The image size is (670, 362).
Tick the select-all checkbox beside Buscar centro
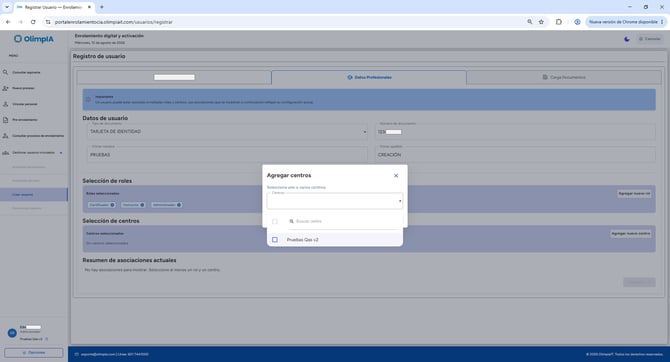[x=275, y=221]
